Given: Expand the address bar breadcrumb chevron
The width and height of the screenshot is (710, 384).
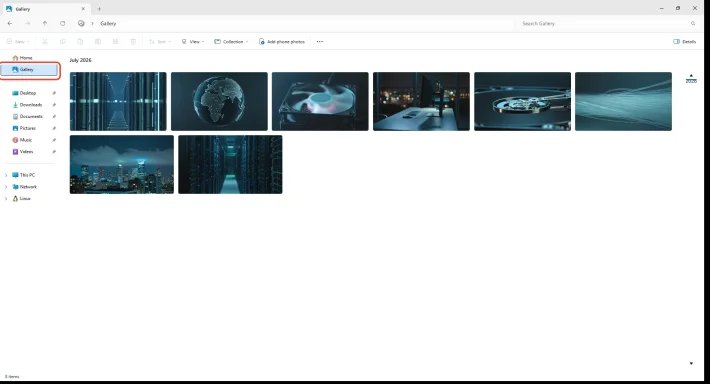Looking at the screenshot, I should (92, 24).
